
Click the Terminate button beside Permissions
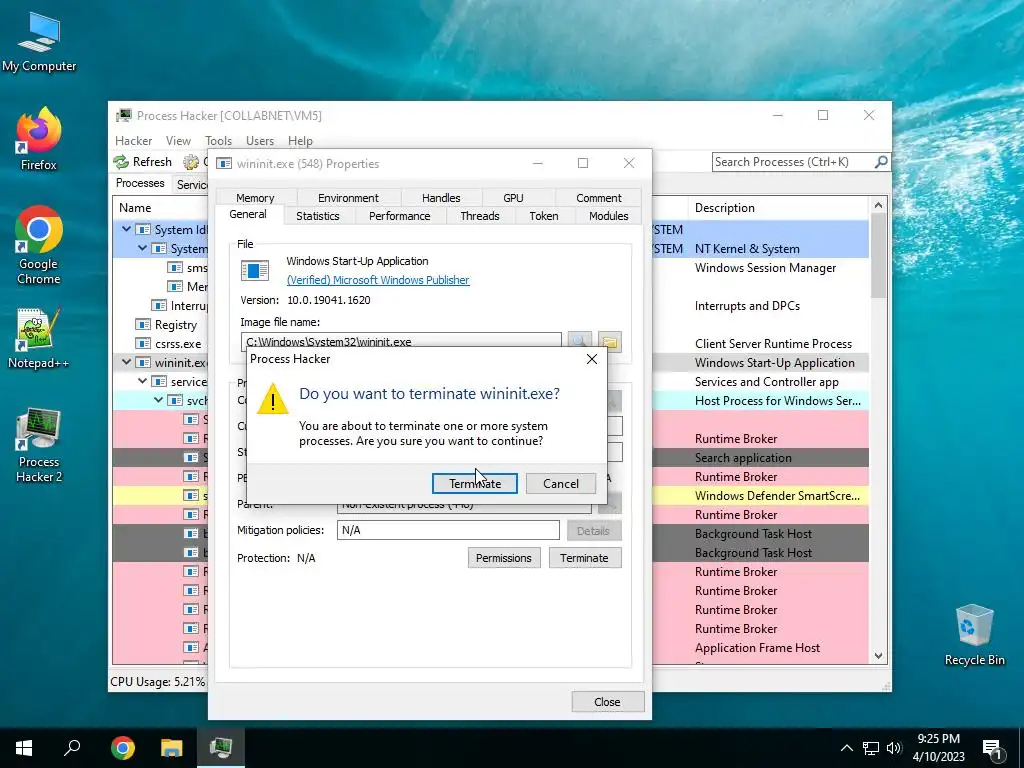coord(584,558)
